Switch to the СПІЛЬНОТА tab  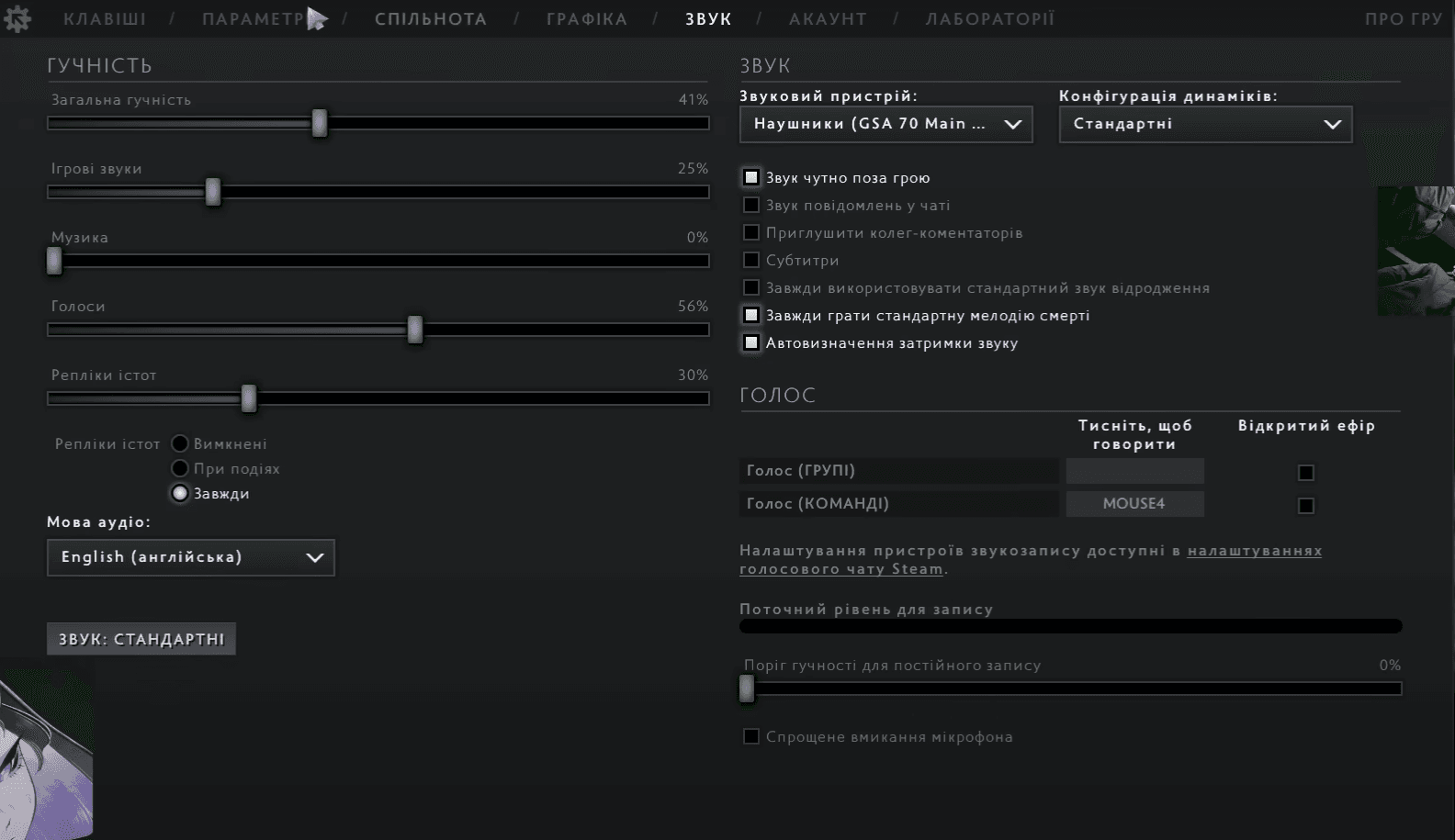(x=431, y=19)
